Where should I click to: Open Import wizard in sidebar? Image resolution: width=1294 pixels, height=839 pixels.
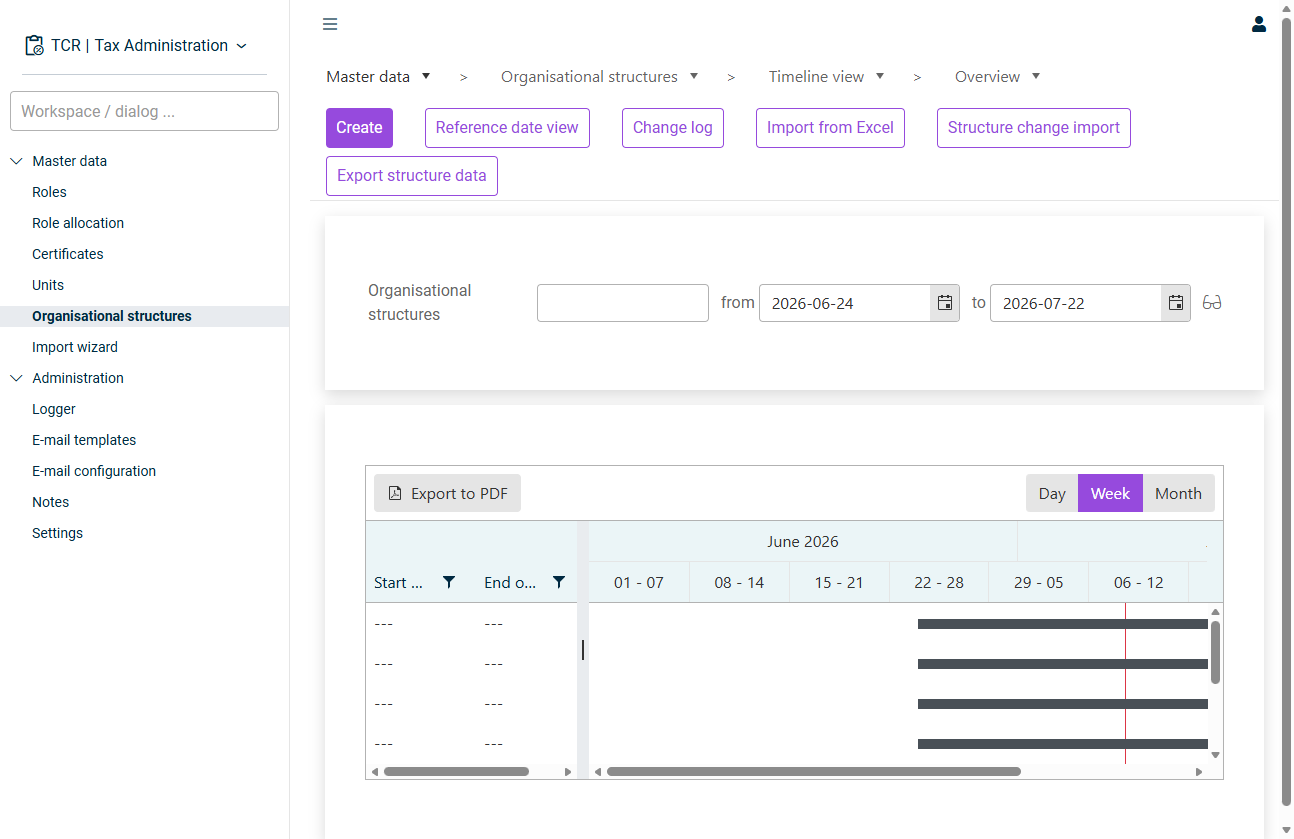[x=75, y=347]
